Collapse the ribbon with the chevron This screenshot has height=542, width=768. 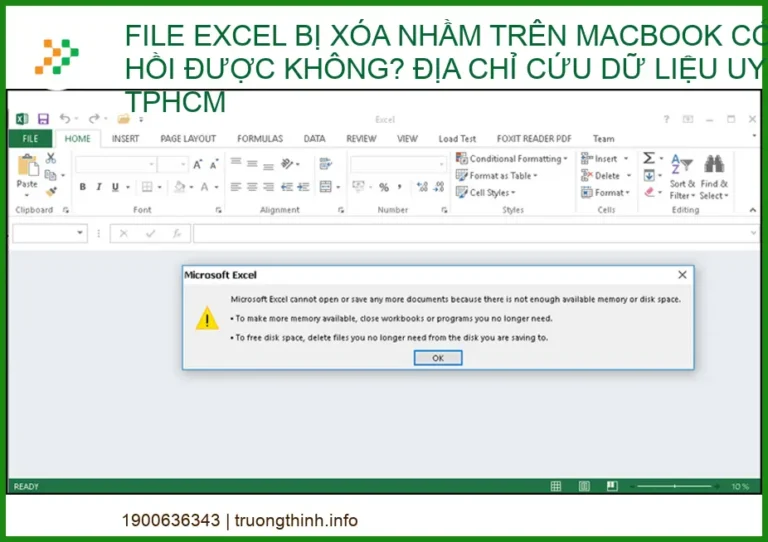click(752, 210)
